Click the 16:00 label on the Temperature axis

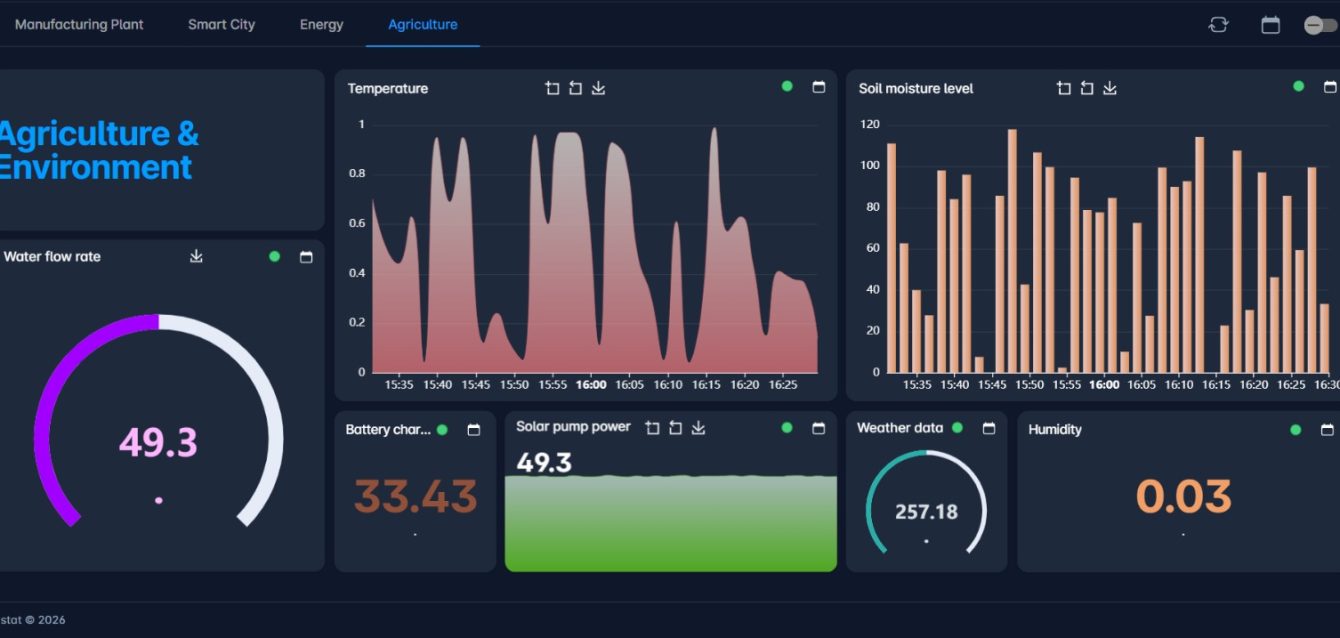click(591, 384)
